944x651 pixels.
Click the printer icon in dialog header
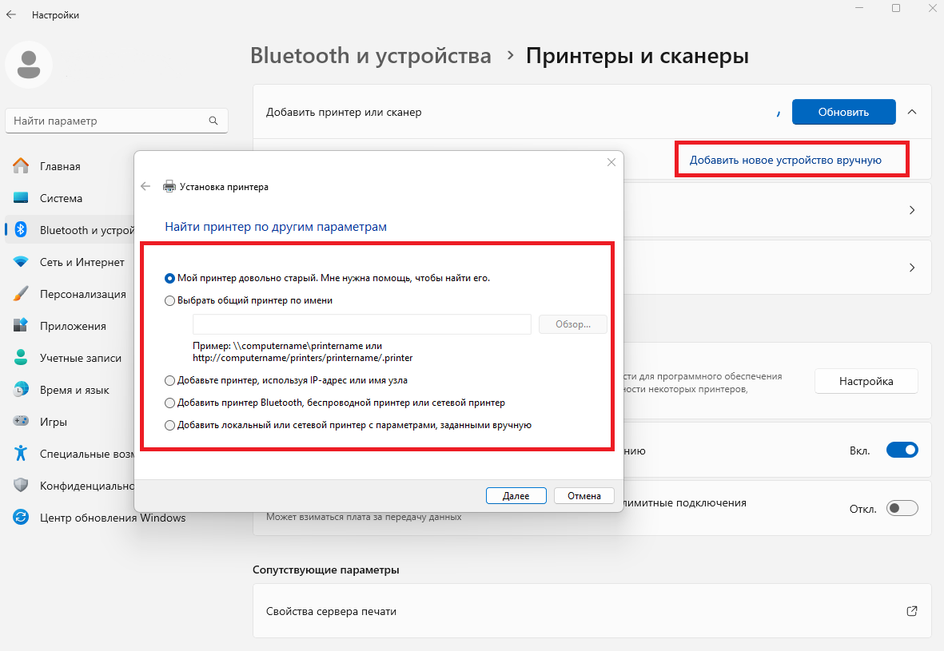coord(170,186)
